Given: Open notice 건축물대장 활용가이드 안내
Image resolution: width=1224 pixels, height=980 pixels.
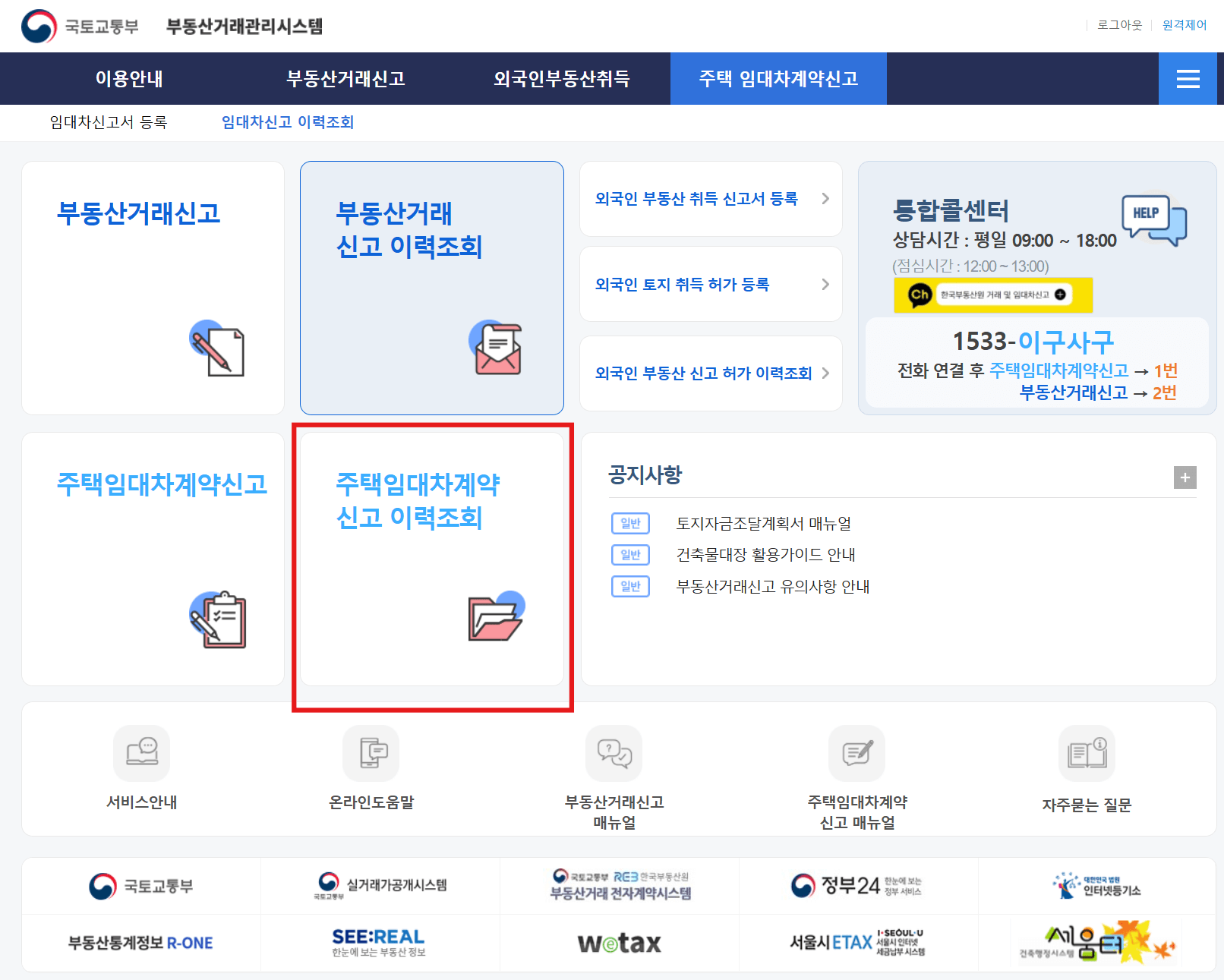Looking at the screenshot, I should tap(765, 555).
